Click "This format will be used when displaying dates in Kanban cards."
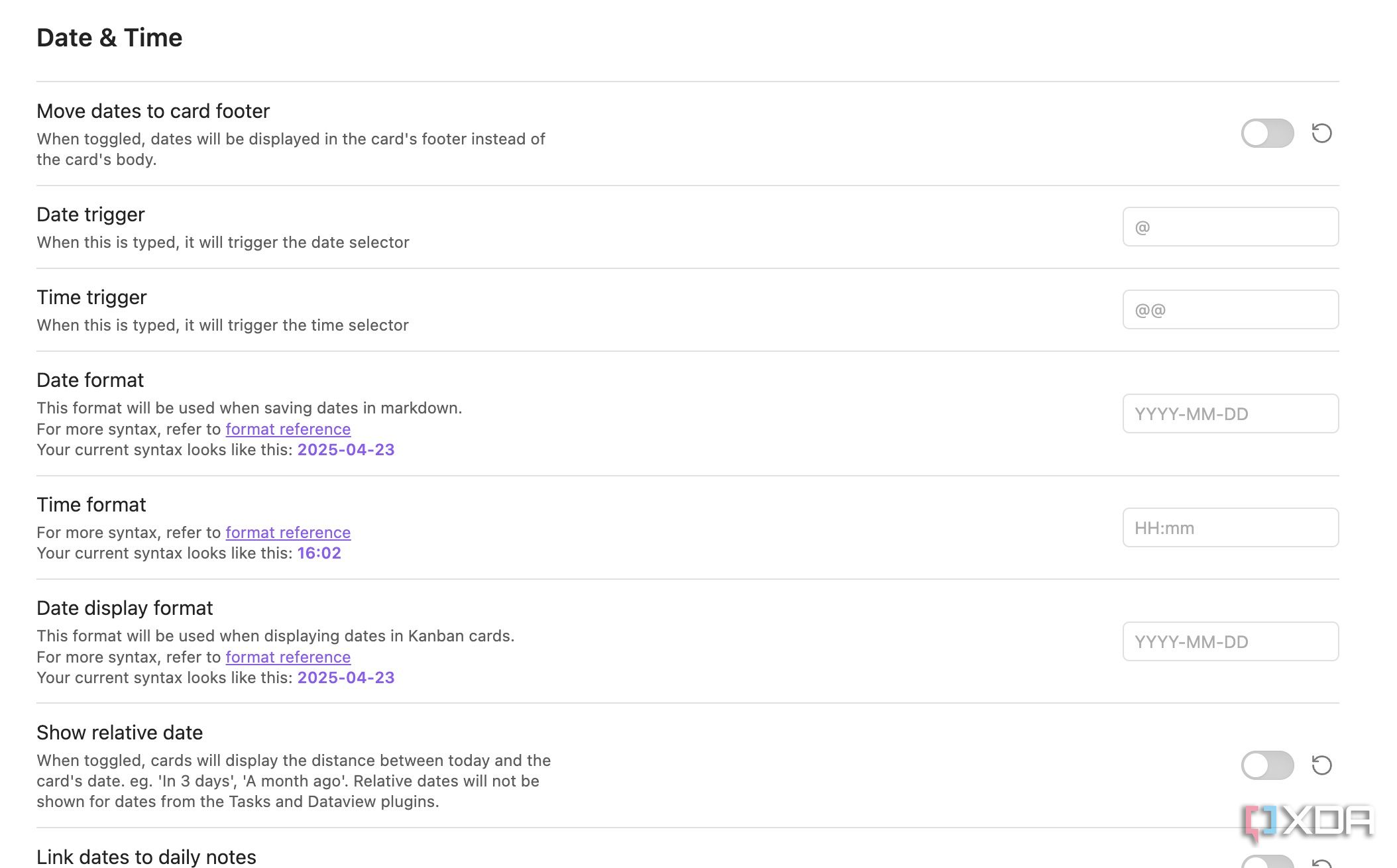Screen dimensions: 1397x868 [276, 635]
